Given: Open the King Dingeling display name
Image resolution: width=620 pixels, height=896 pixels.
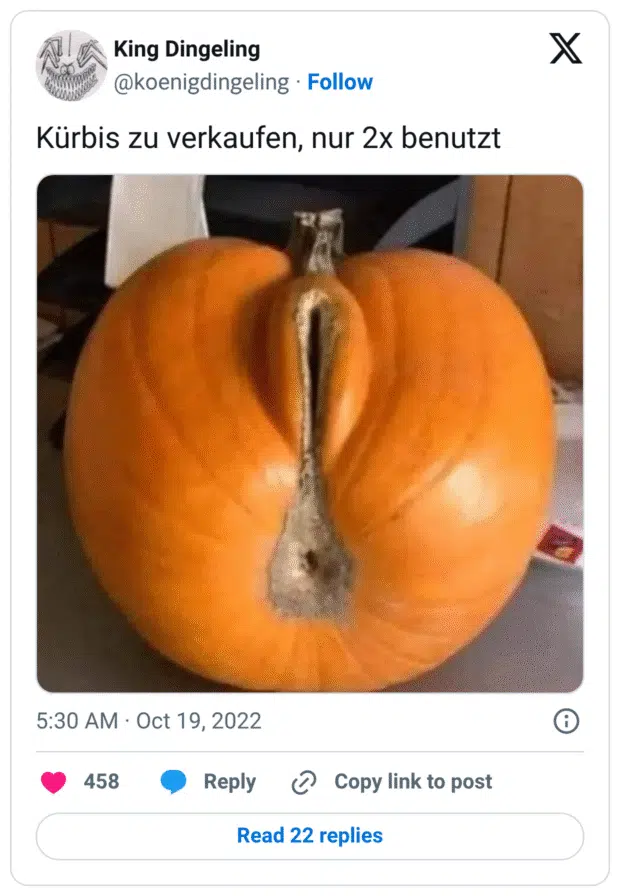Looking at the screenshot, I should [187, 49].
